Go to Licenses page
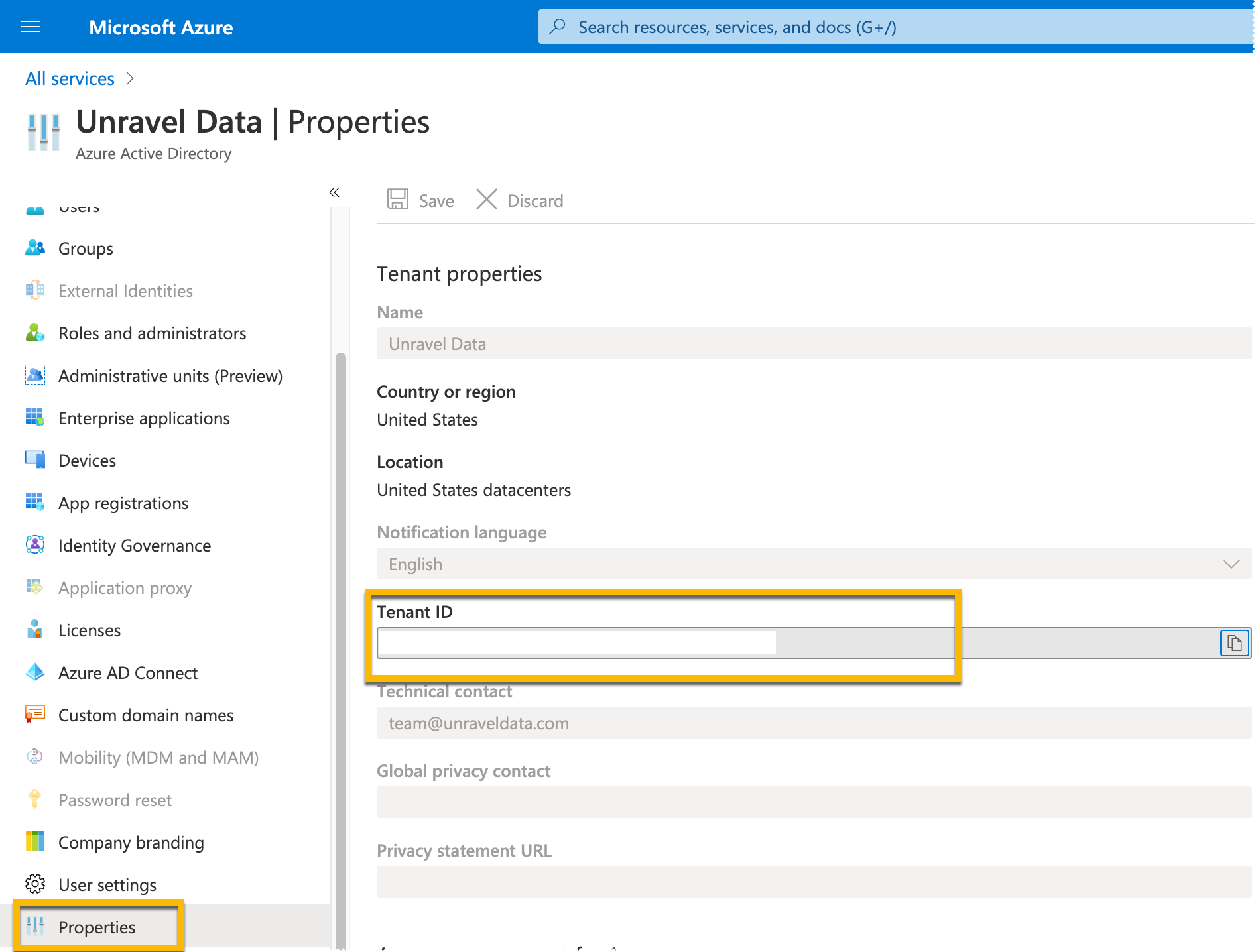The height and width of the screenshot is (952, 1256). coord(90,630)
